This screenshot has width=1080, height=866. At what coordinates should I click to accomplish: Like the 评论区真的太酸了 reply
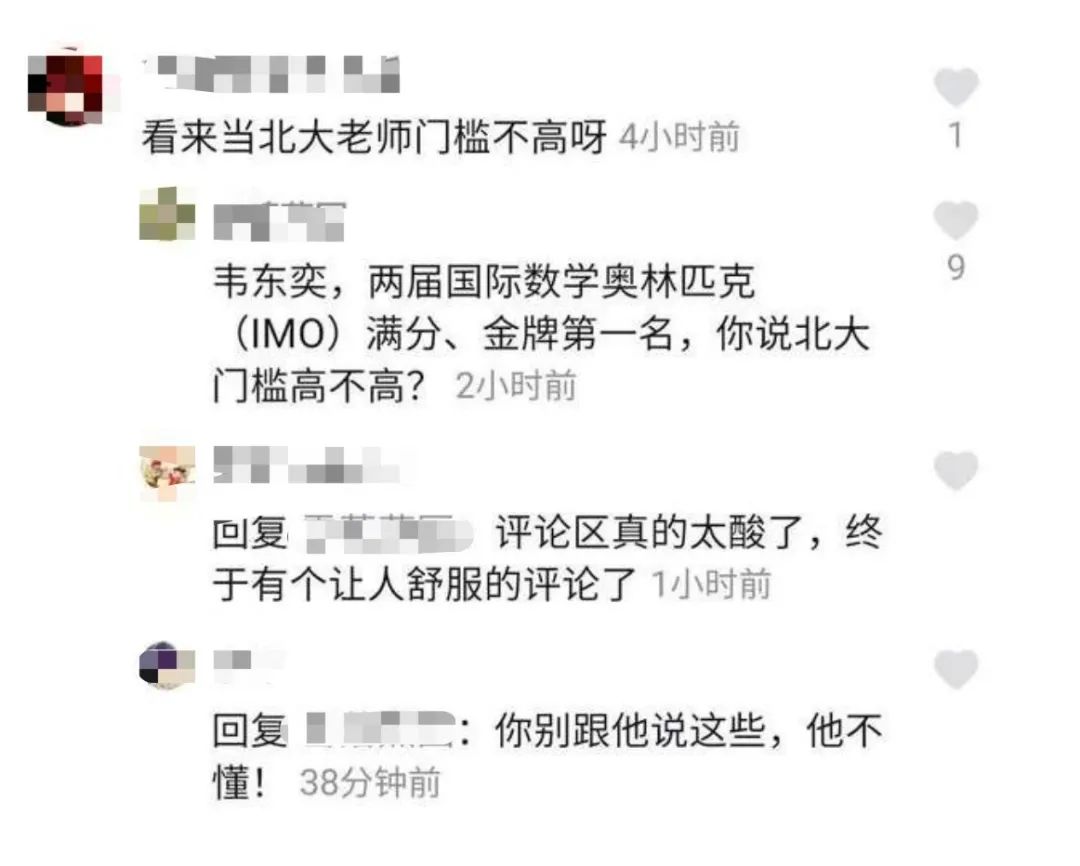956,471
